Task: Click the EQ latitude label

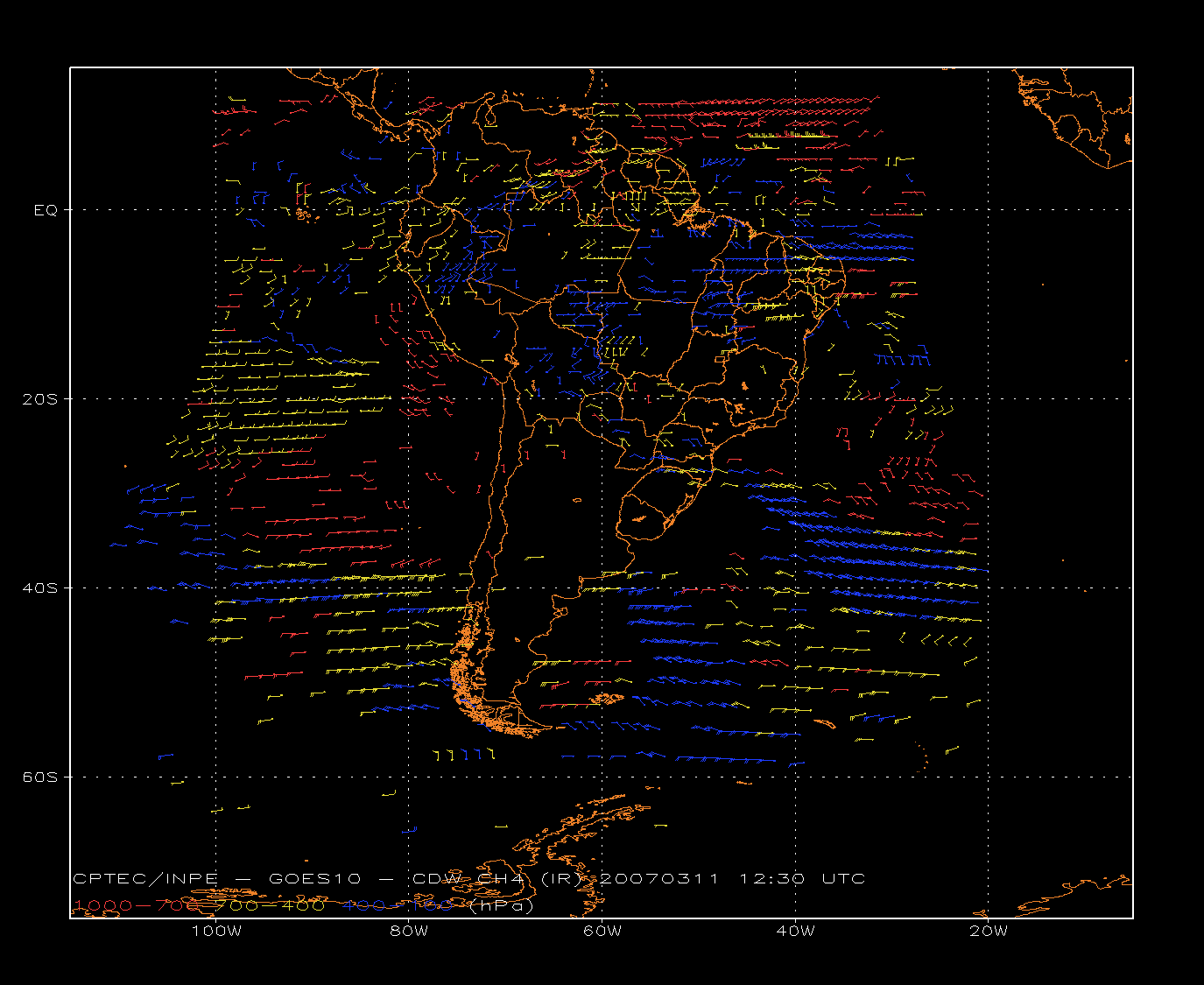Action: (x=46, y=210)
